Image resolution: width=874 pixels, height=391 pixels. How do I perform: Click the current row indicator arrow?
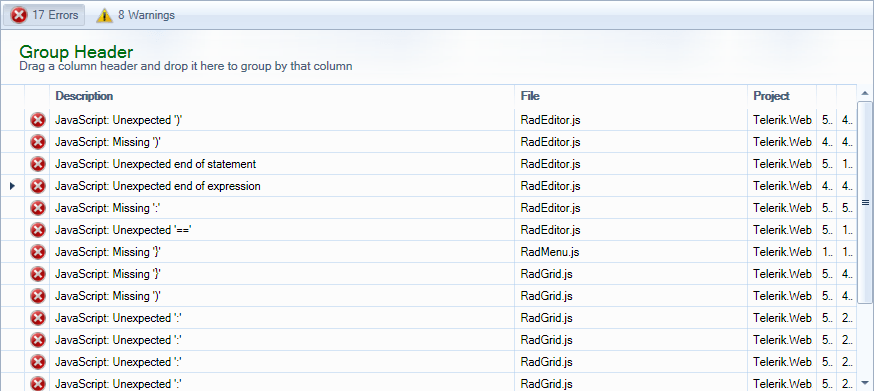(x=12, y=186)
